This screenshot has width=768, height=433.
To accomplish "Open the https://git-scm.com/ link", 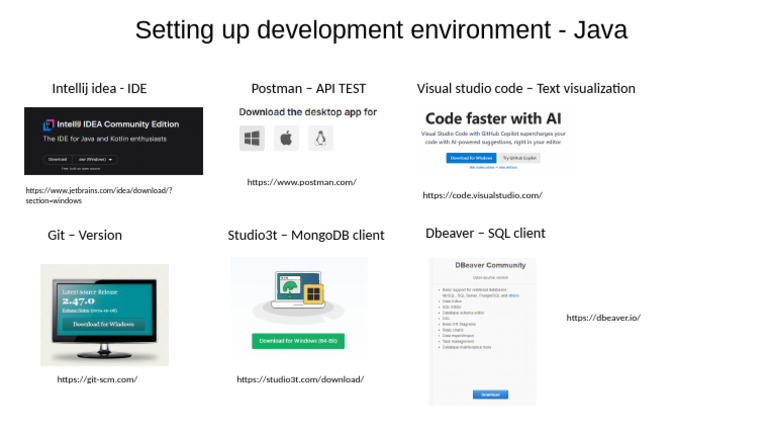I will (x=97, y=379).
